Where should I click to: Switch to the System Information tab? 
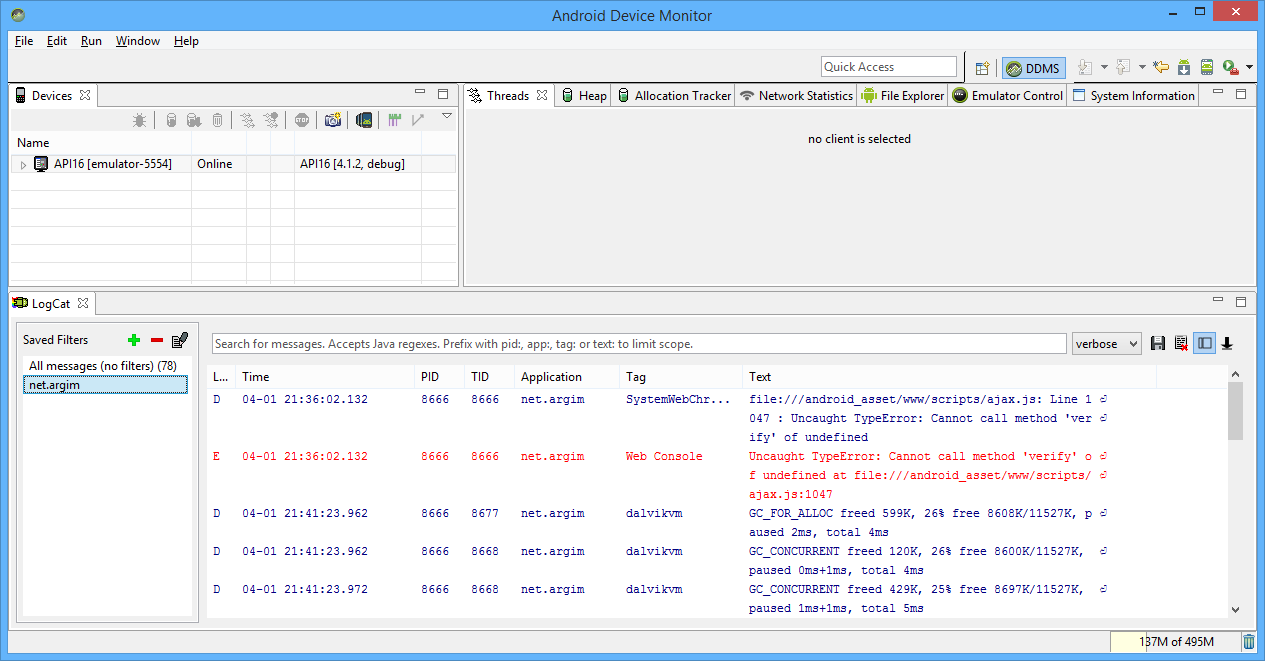1132,95
